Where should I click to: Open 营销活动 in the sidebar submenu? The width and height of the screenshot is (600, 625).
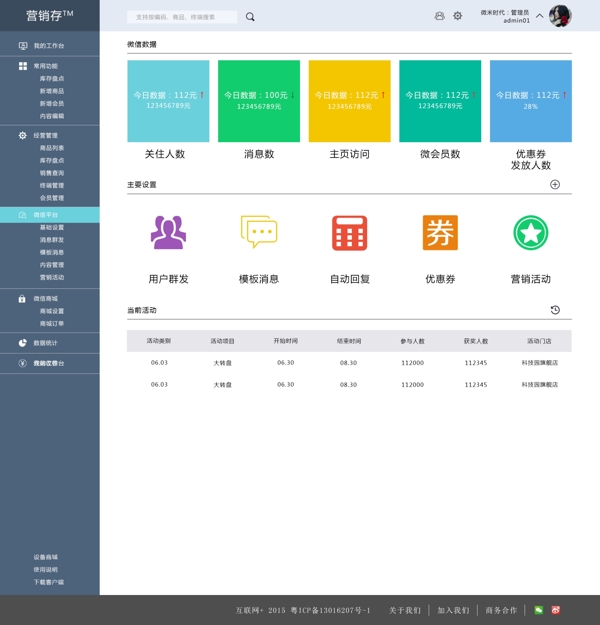coord(52,277)
